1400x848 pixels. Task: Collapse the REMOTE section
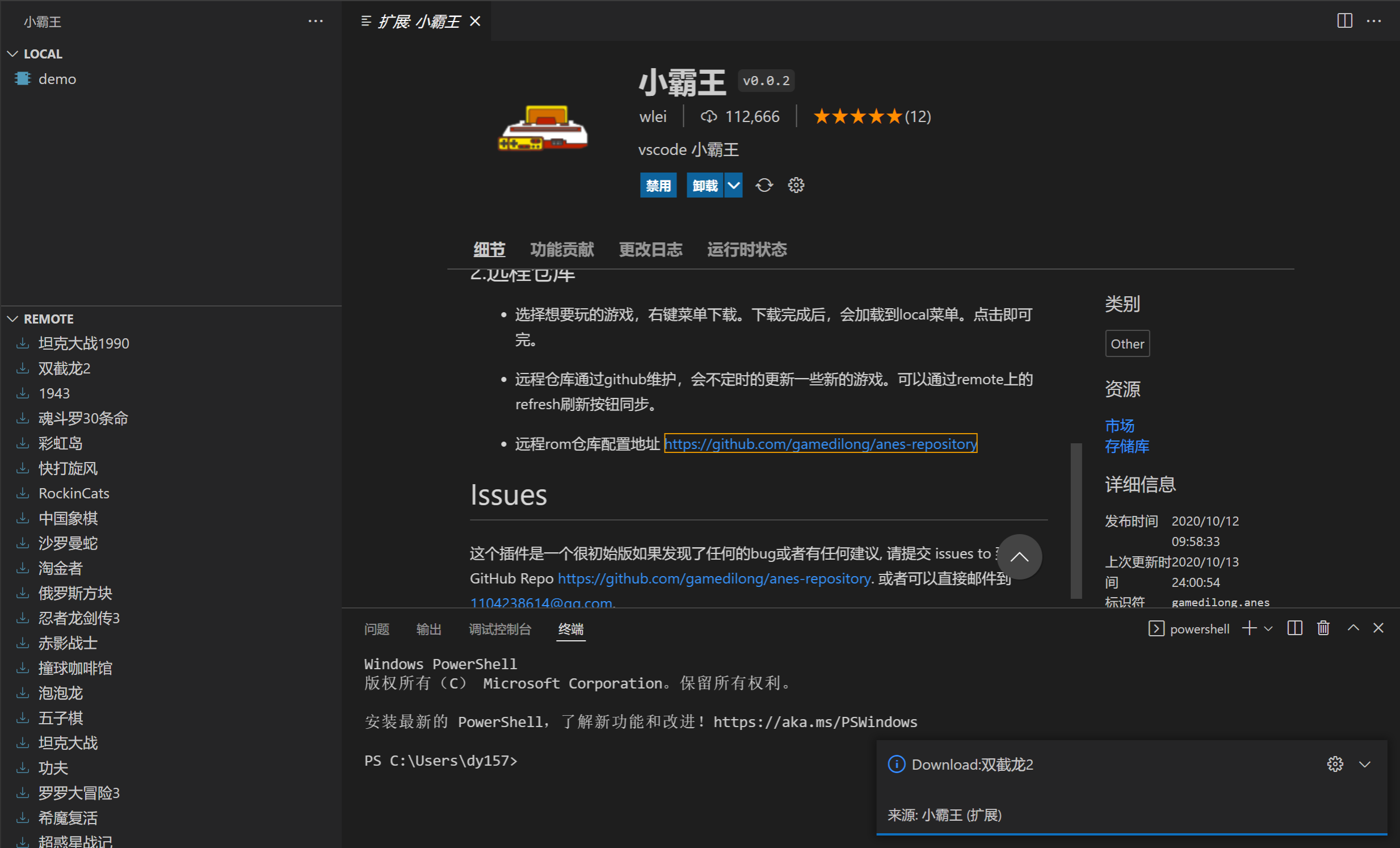13,319
